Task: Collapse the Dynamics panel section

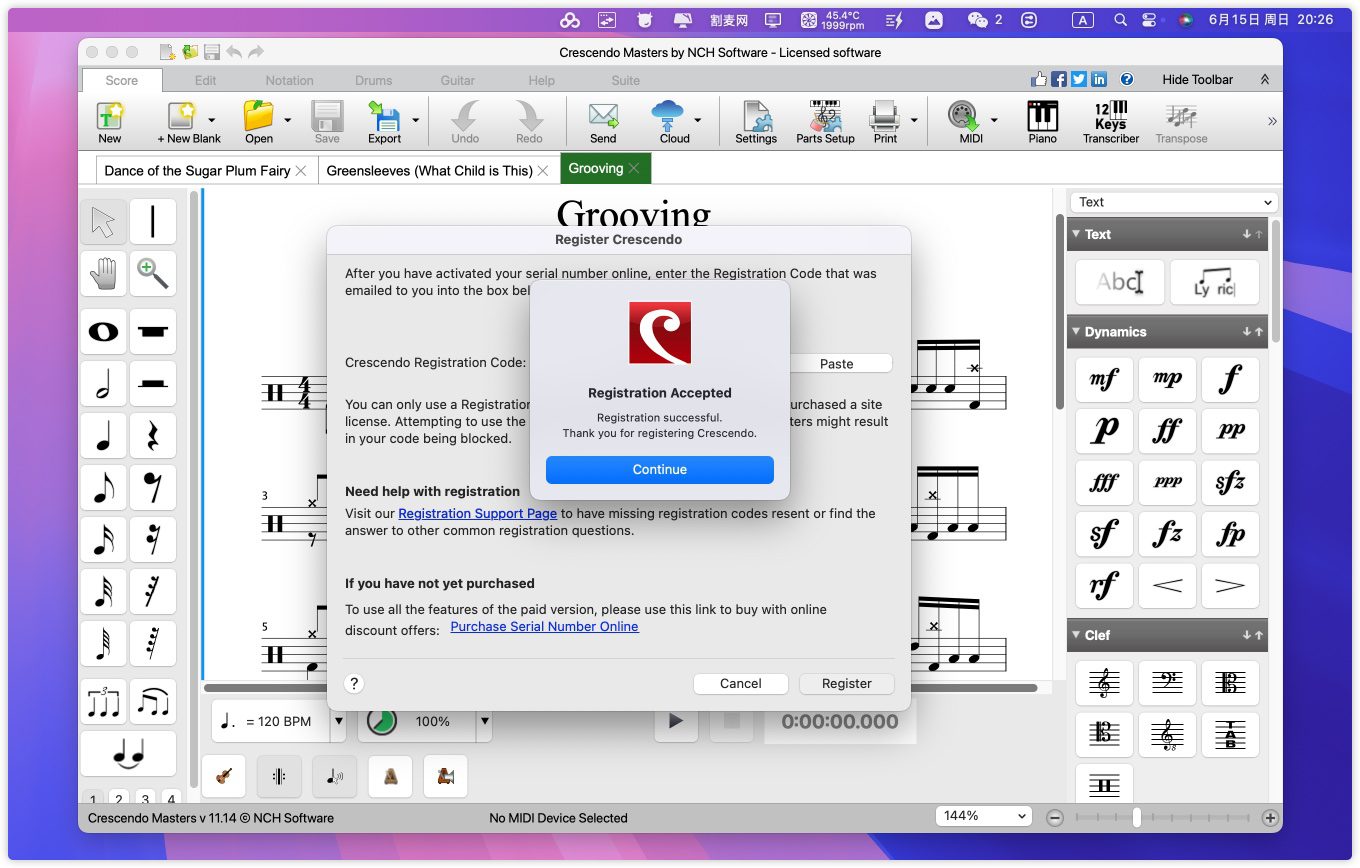Action: (1075, 332)
